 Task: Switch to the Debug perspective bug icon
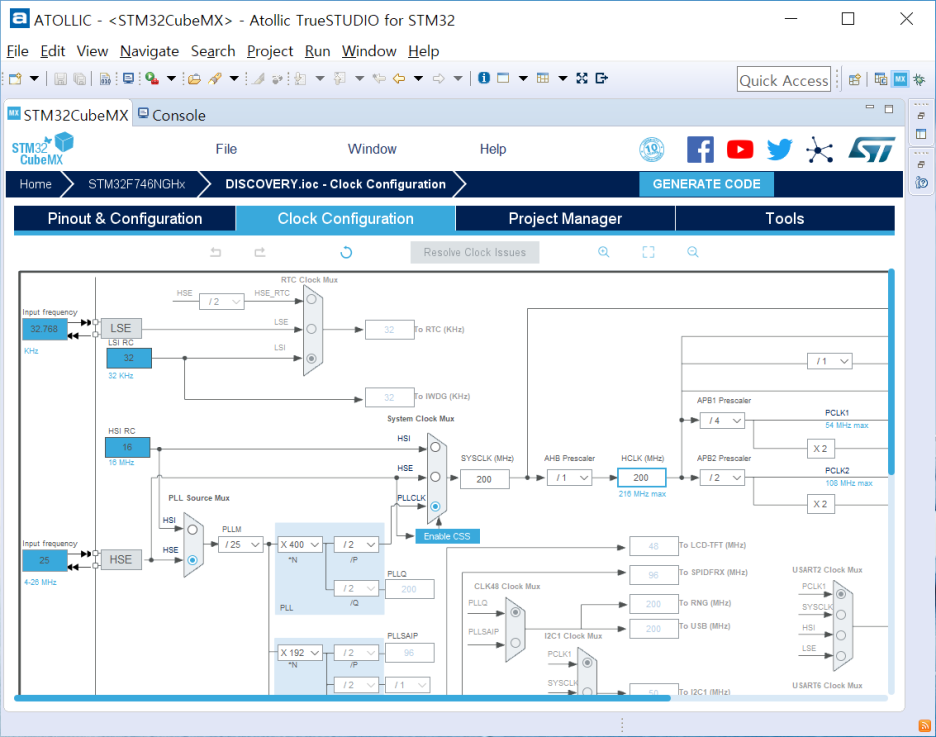pyautogui.click(x=919, y=79)
